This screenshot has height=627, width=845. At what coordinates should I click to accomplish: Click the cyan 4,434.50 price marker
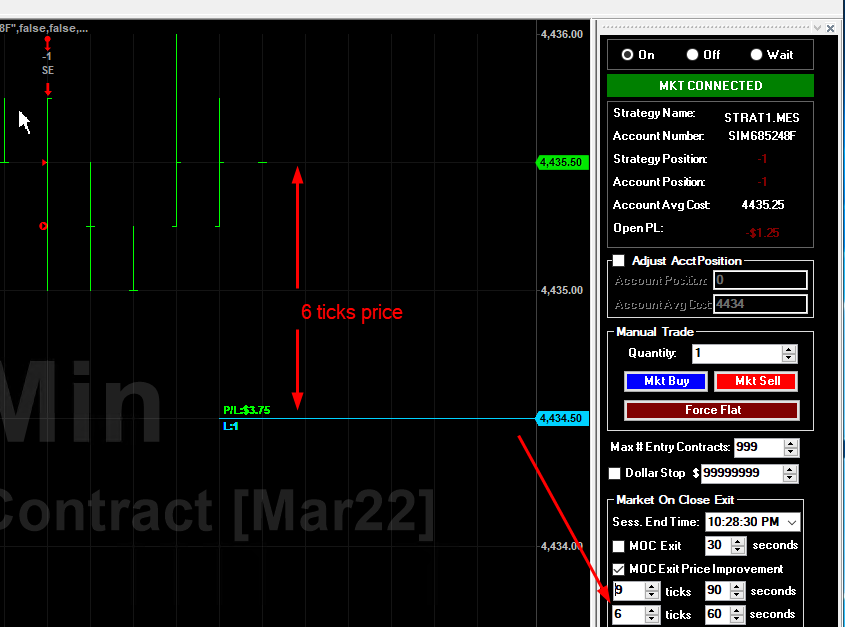pos(563,418)
